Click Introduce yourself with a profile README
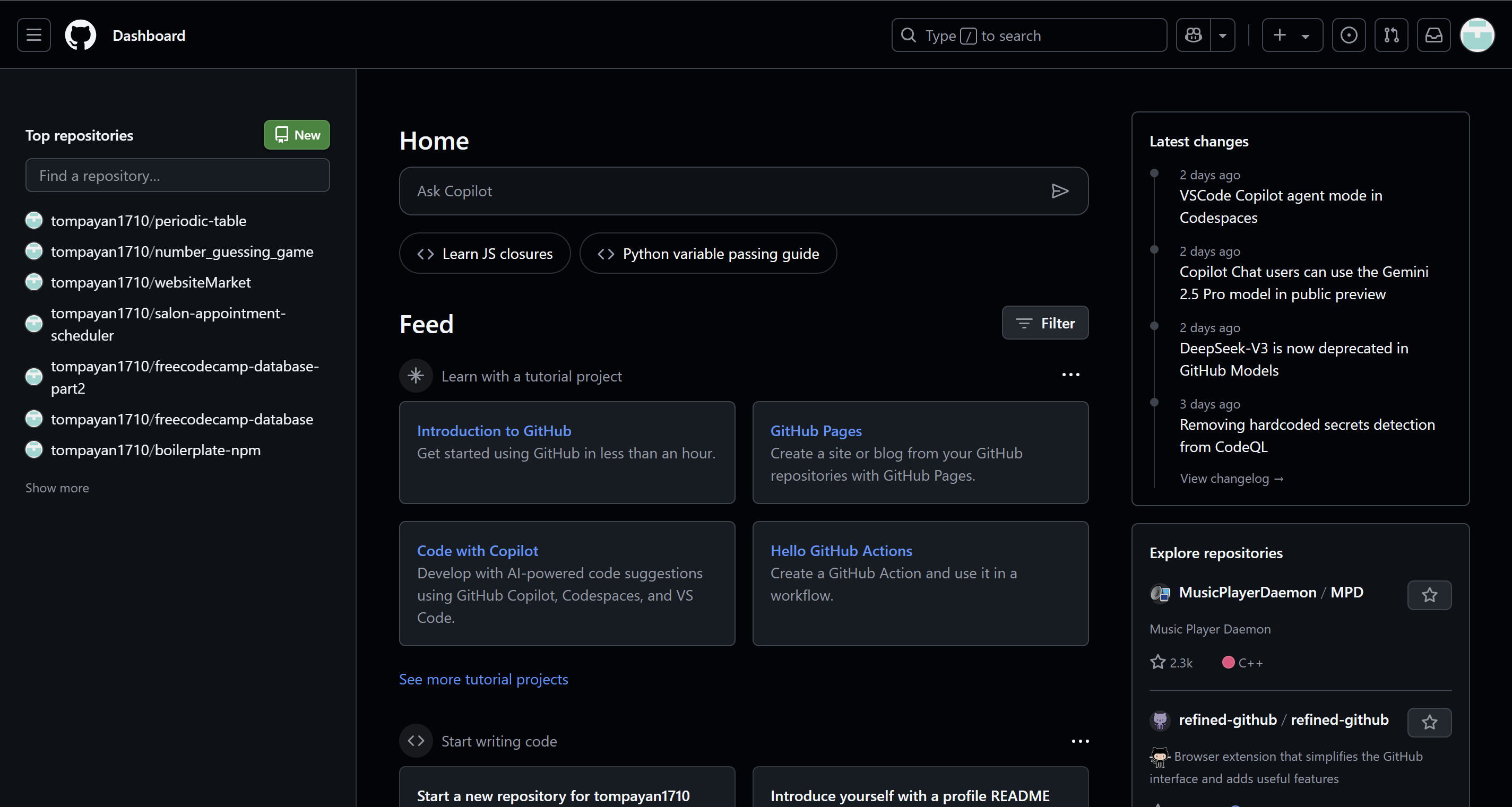1512x807 pixels. pyautogui.click(x=910, y=795)
